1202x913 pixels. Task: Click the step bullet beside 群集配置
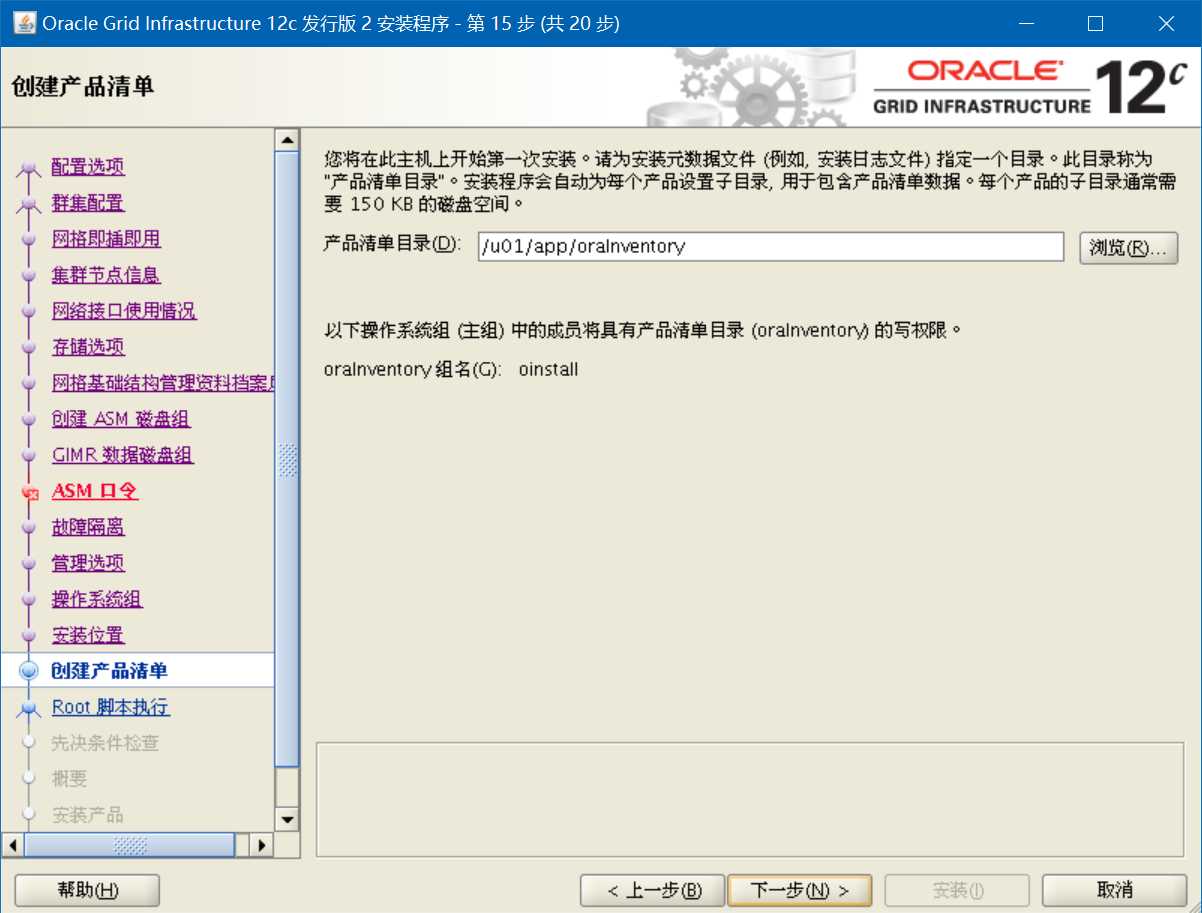point(29,204)
